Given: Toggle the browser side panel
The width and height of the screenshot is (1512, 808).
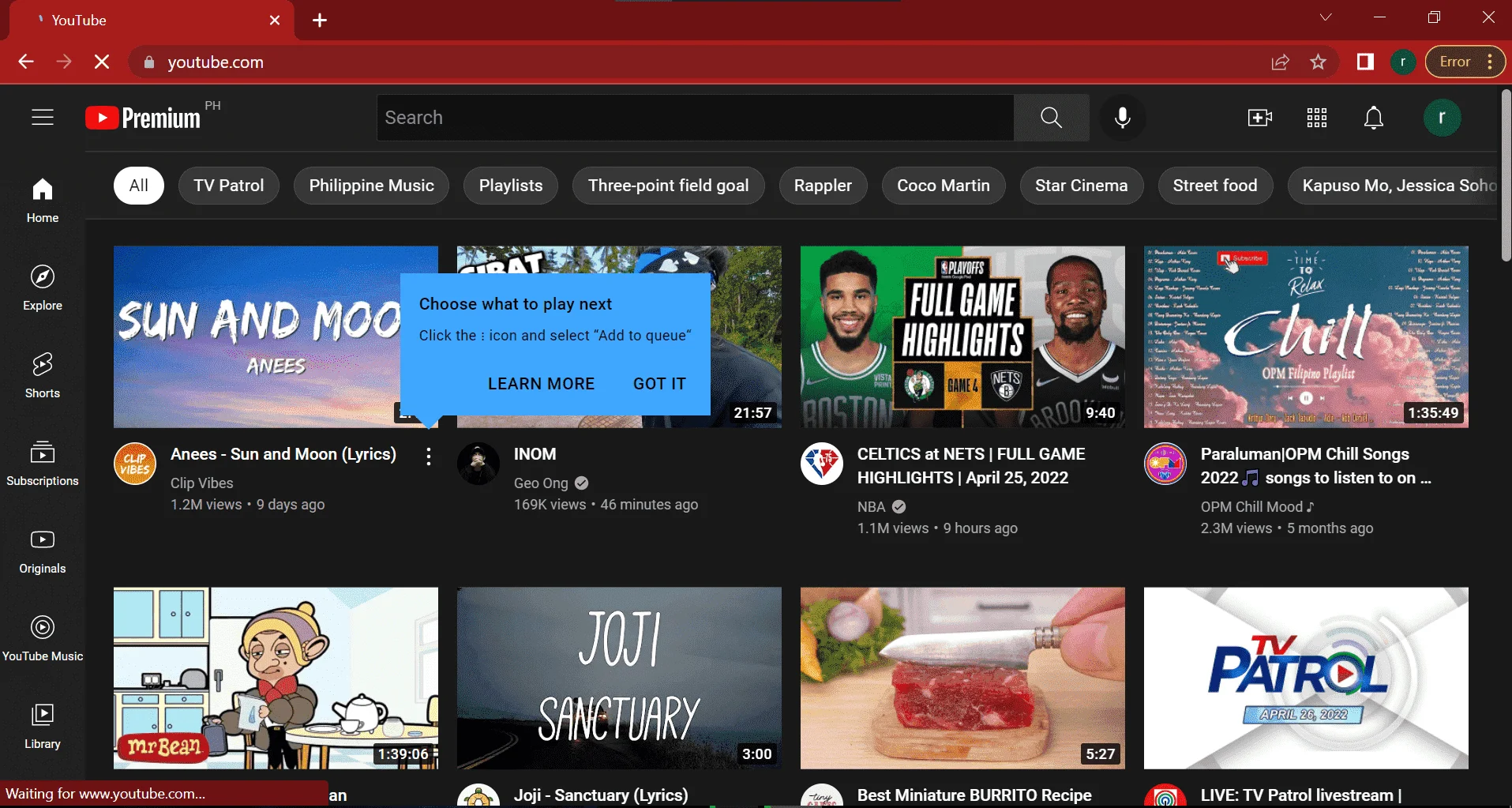Looking at the screenshot, I should coord(1365,62).
